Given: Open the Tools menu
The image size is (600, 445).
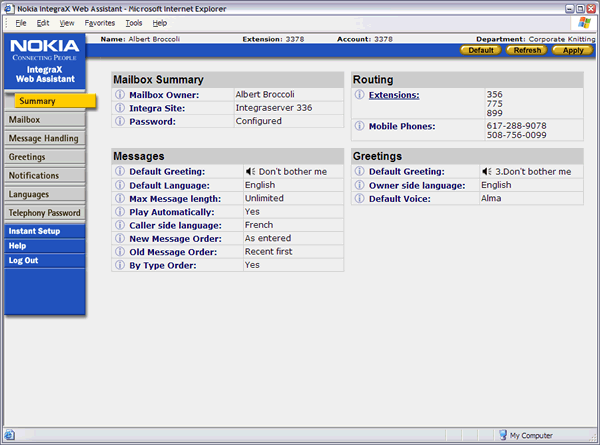Looking at the screenshot, I should [134, 23].
